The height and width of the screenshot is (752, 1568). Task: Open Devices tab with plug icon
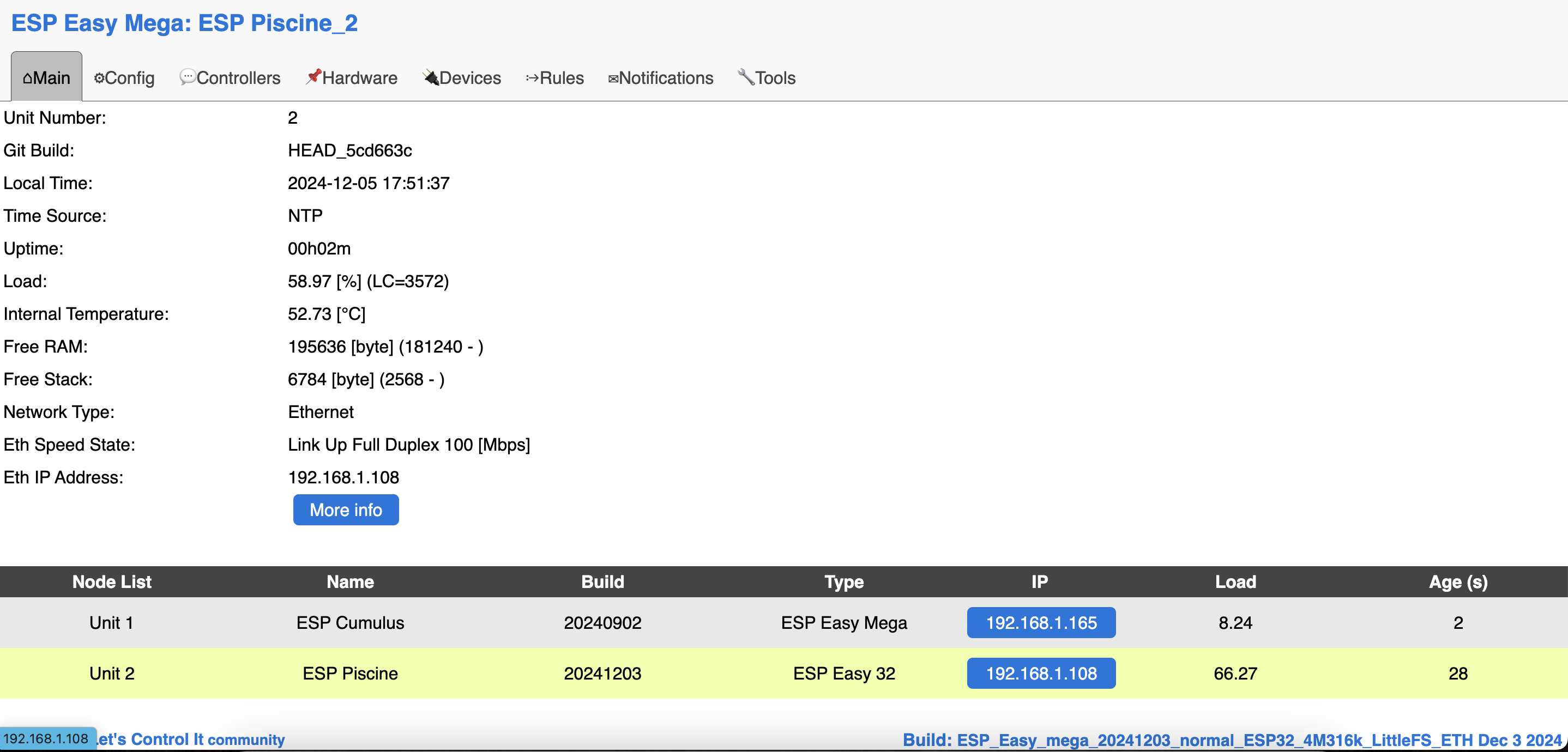click(x=462, y=78)
